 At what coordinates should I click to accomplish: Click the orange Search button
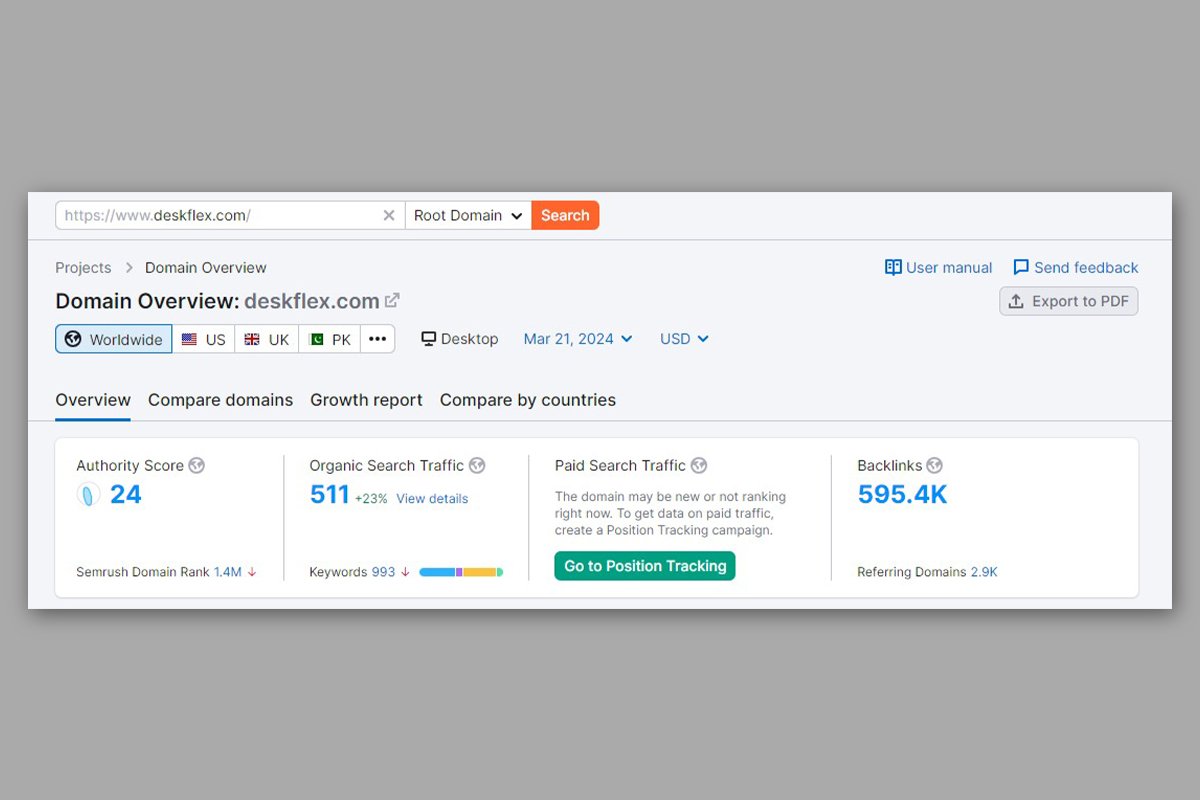pos(565,215)
